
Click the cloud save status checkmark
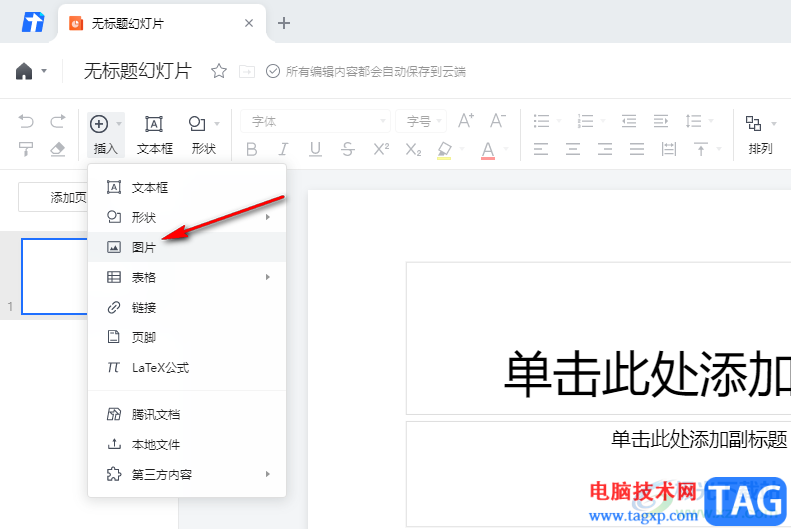[272, 71]
